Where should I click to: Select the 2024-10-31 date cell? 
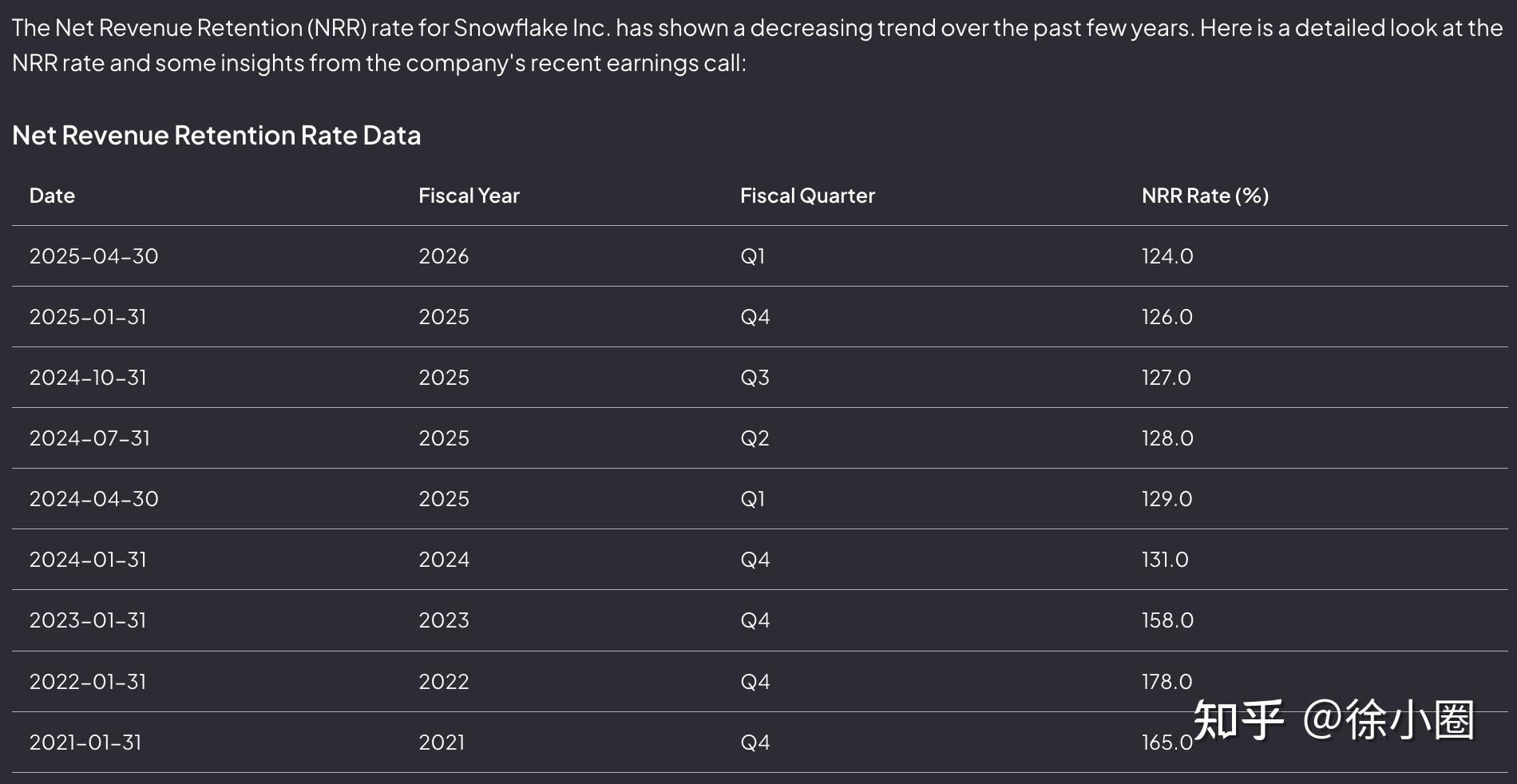(88, 378)
